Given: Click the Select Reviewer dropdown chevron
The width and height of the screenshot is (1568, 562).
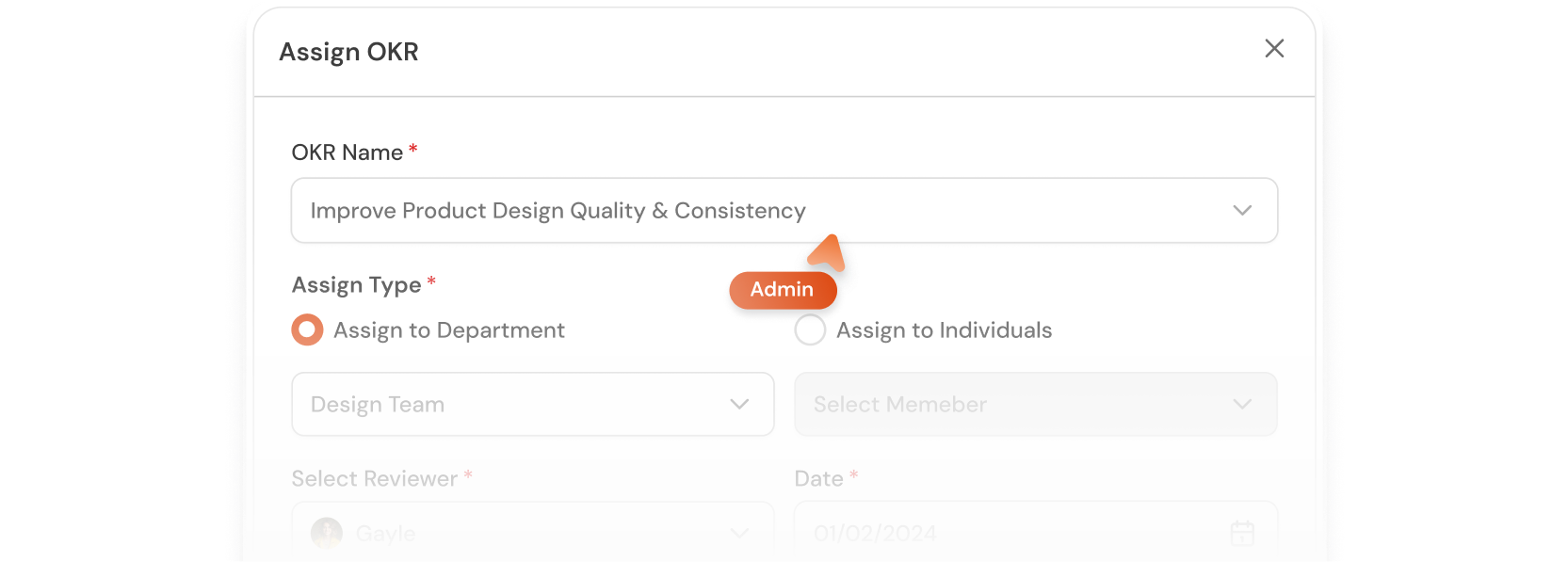Looking at the screenshot, I should coord(739,533).
